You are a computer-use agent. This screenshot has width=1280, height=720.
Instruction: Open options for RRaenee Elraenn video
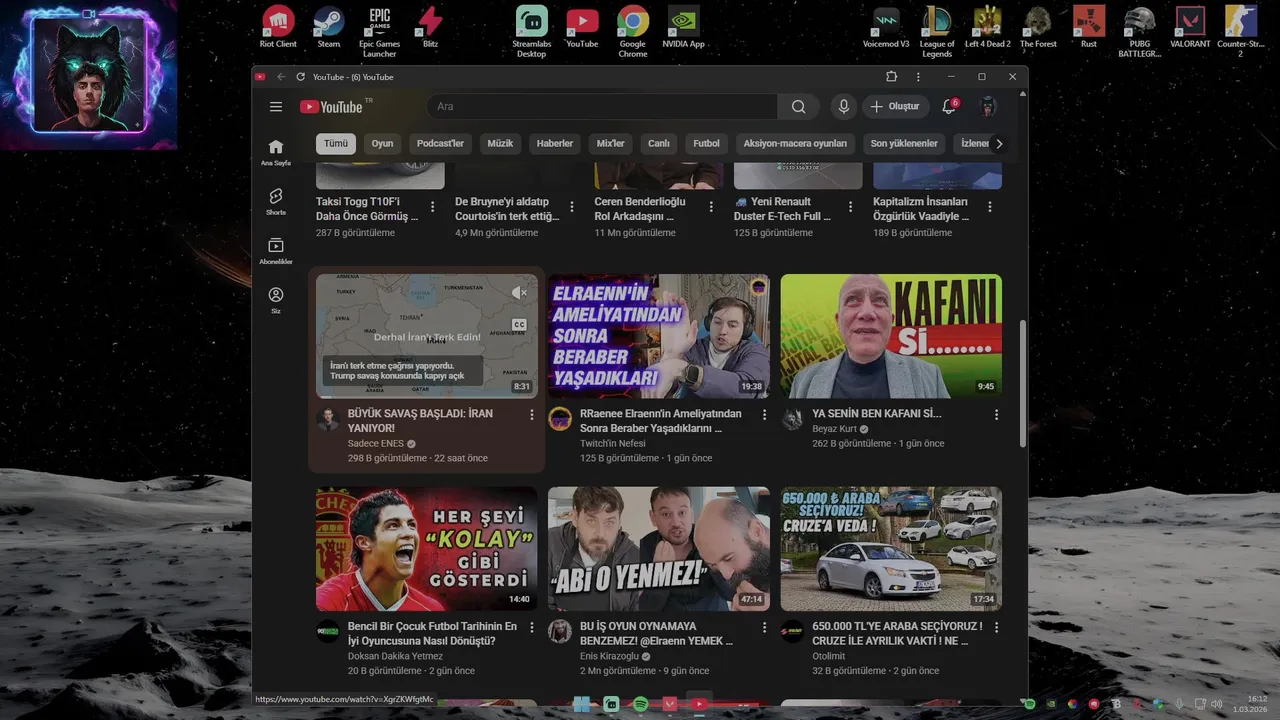[764, 414]
